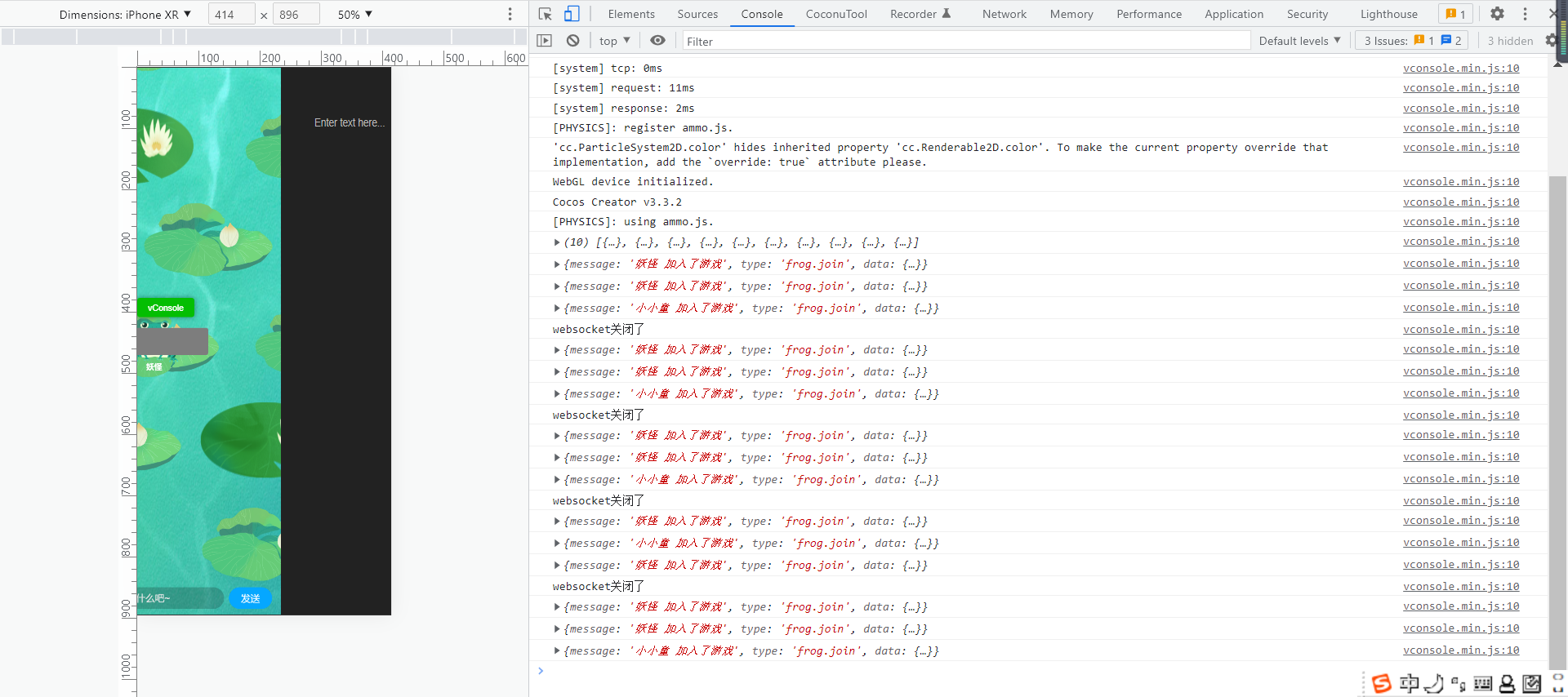Click the device width field showing 414
1568x697 pixels.
[x=232, y=15]
